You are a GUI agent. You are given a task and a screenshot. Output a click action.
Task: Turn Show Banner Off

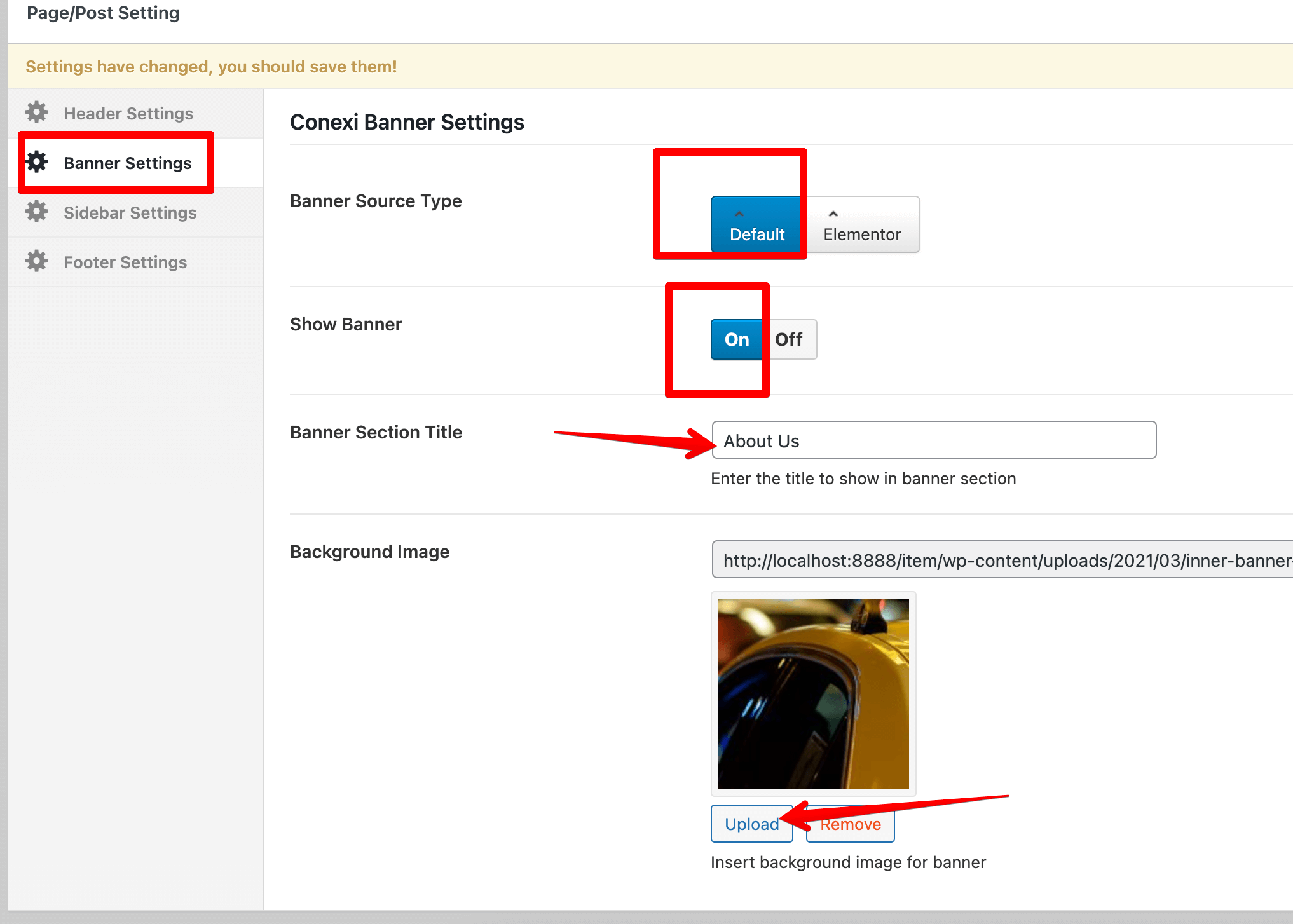789,339
